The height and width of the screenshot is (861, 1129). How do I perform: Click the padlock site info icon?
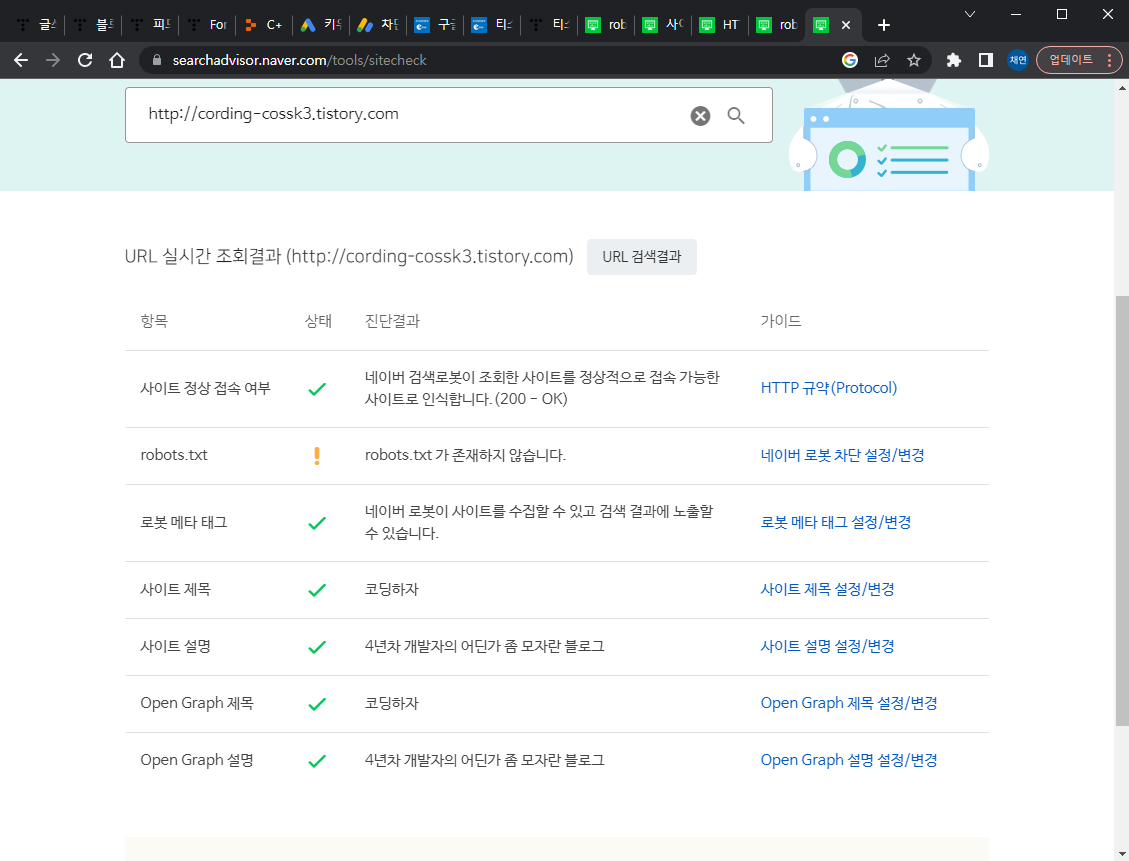pyautogui.click(x=156, y=60)
